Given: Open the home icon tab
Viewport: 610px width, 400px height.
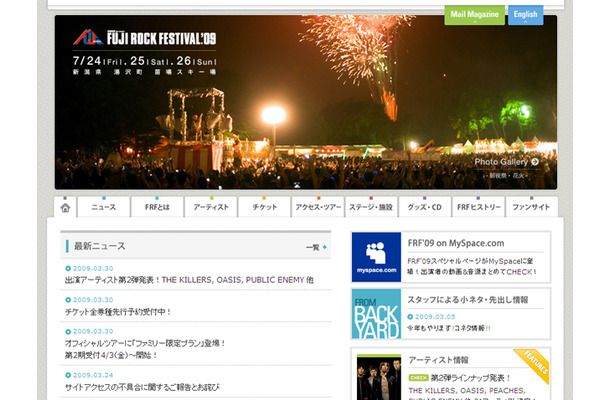Looking at the screenshot, I should (x=65, y=207).
